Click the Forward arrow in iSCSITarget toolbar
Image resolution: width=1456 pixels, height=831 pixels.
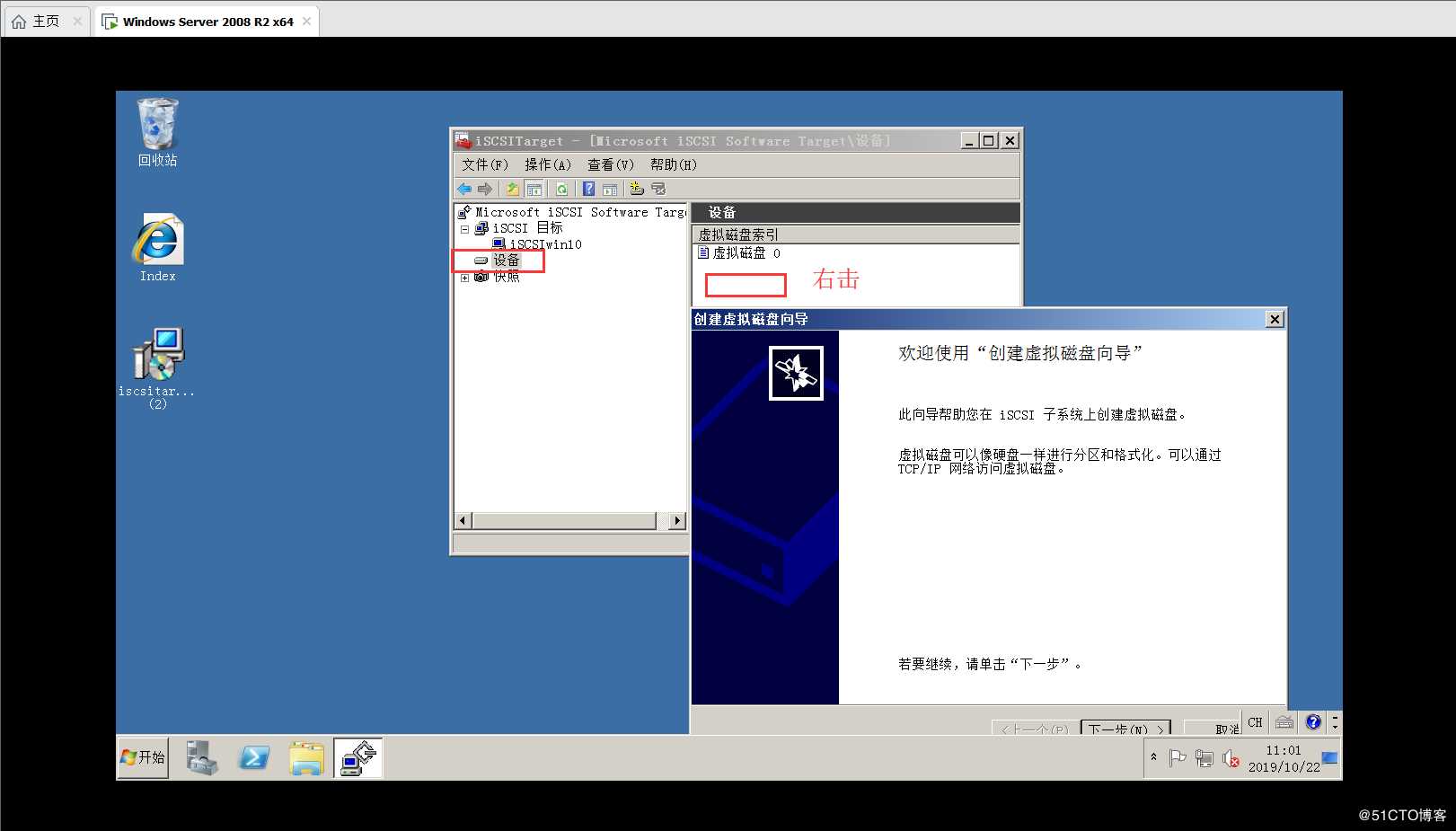pyautogui.click(x=485, y=189)
